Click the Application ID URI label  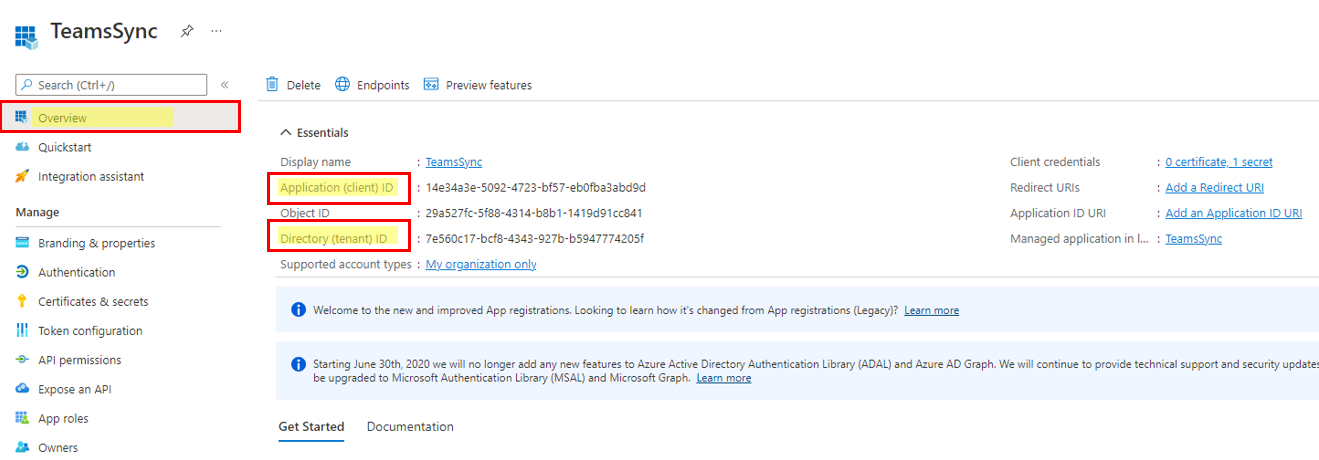click(x=1058, y=213)
